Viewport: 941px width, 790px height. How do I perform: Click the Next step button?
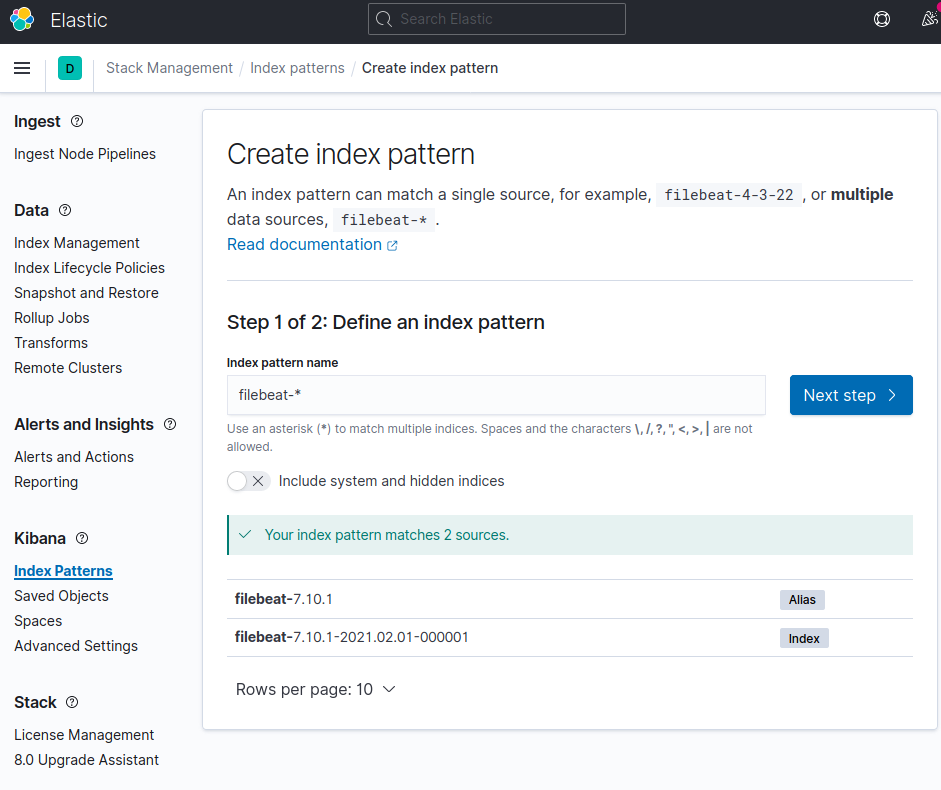(x=850, y=395)
